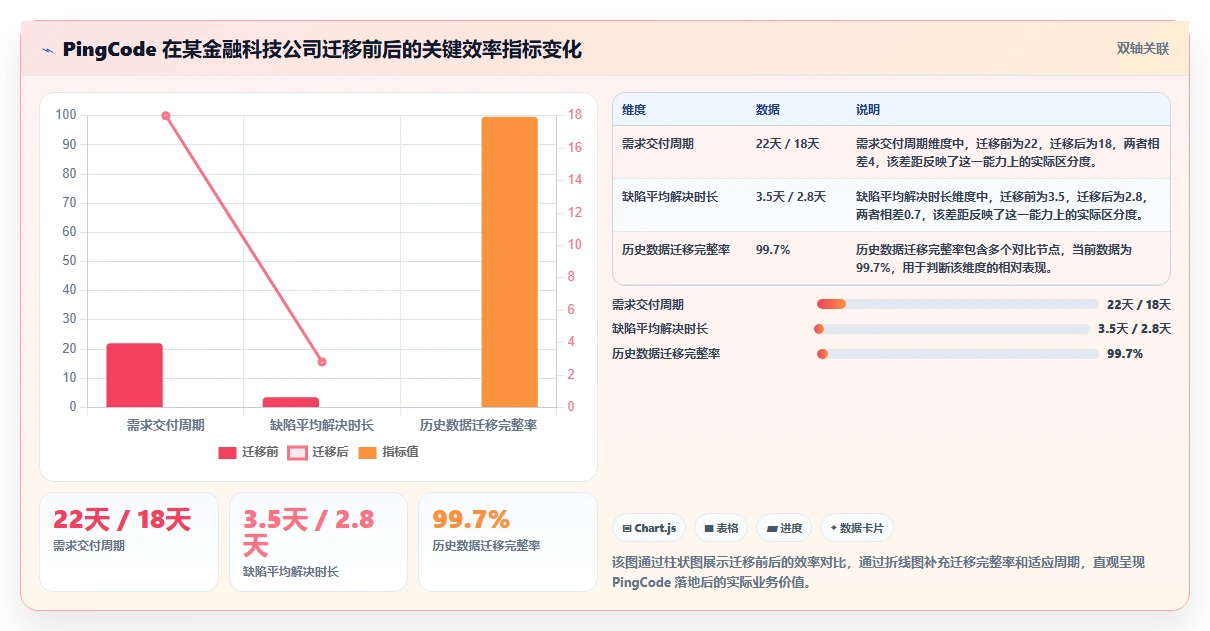Open the 3.5天 / 2.8天 data card

click(x=318, y=542)
